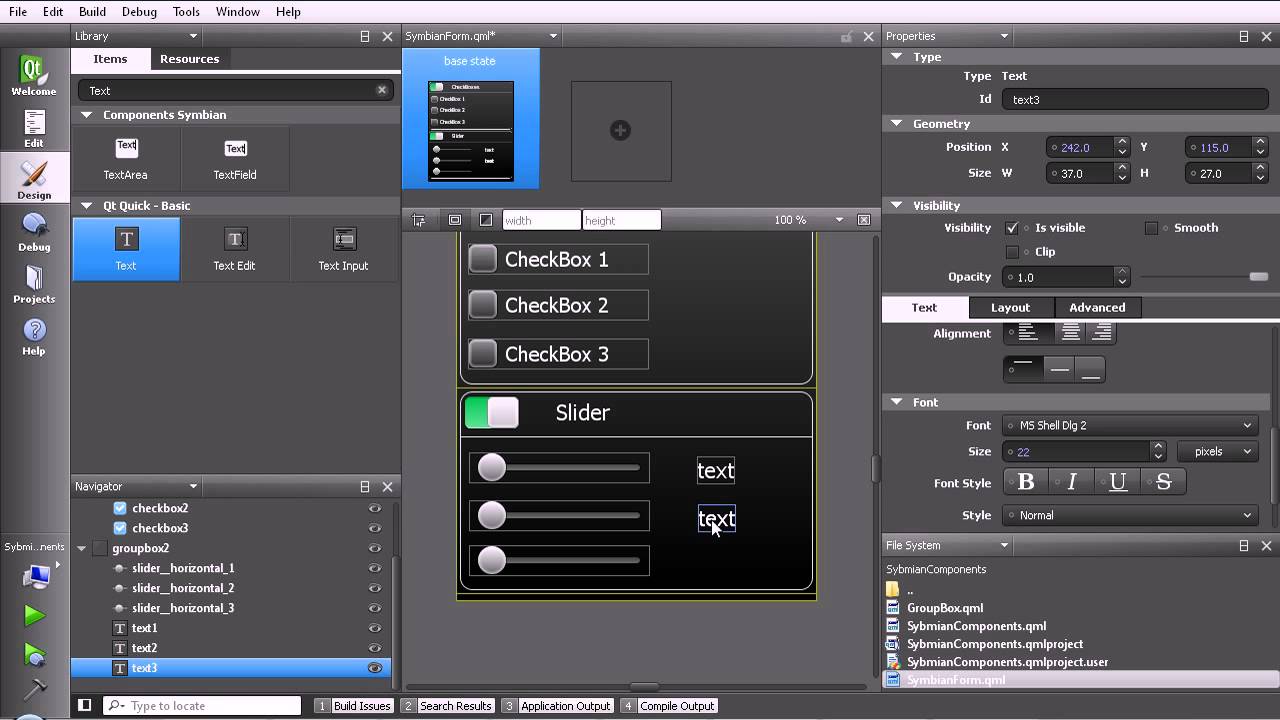Screen dimensions: 1280x720
Task: Open the build target selector monitor icon
Action: pos(36,576)
